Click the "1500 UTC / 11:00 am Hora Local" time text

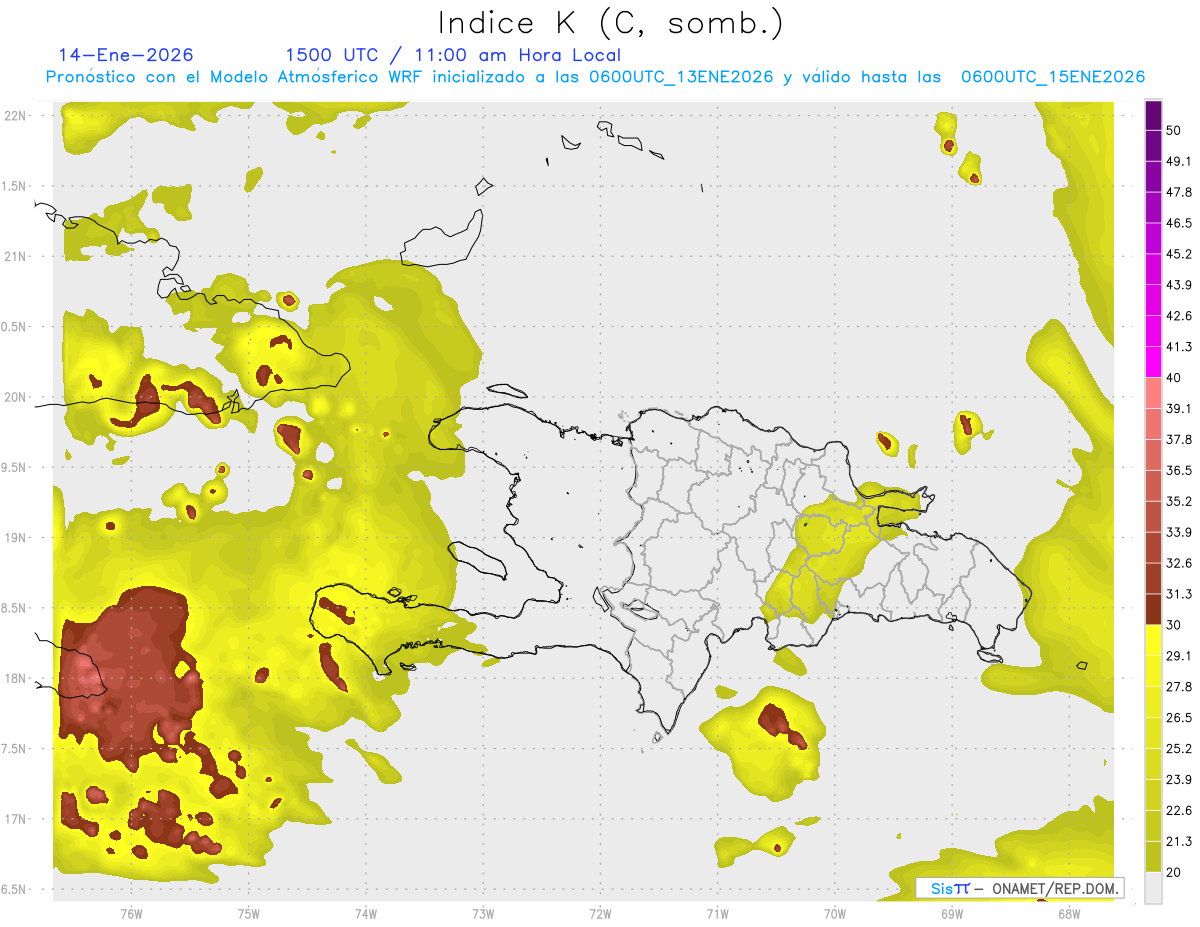click(452, 55)
